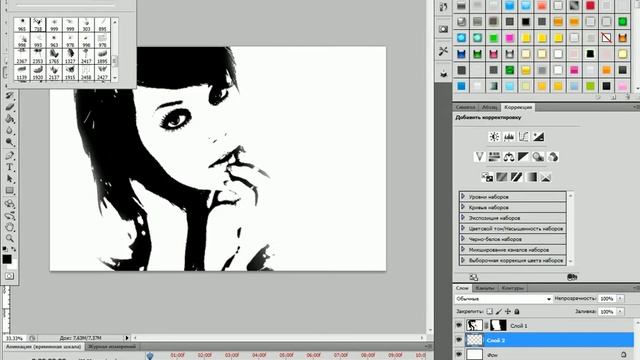
Task: Add a Threshold adjustment
Action: click(516, 177)
